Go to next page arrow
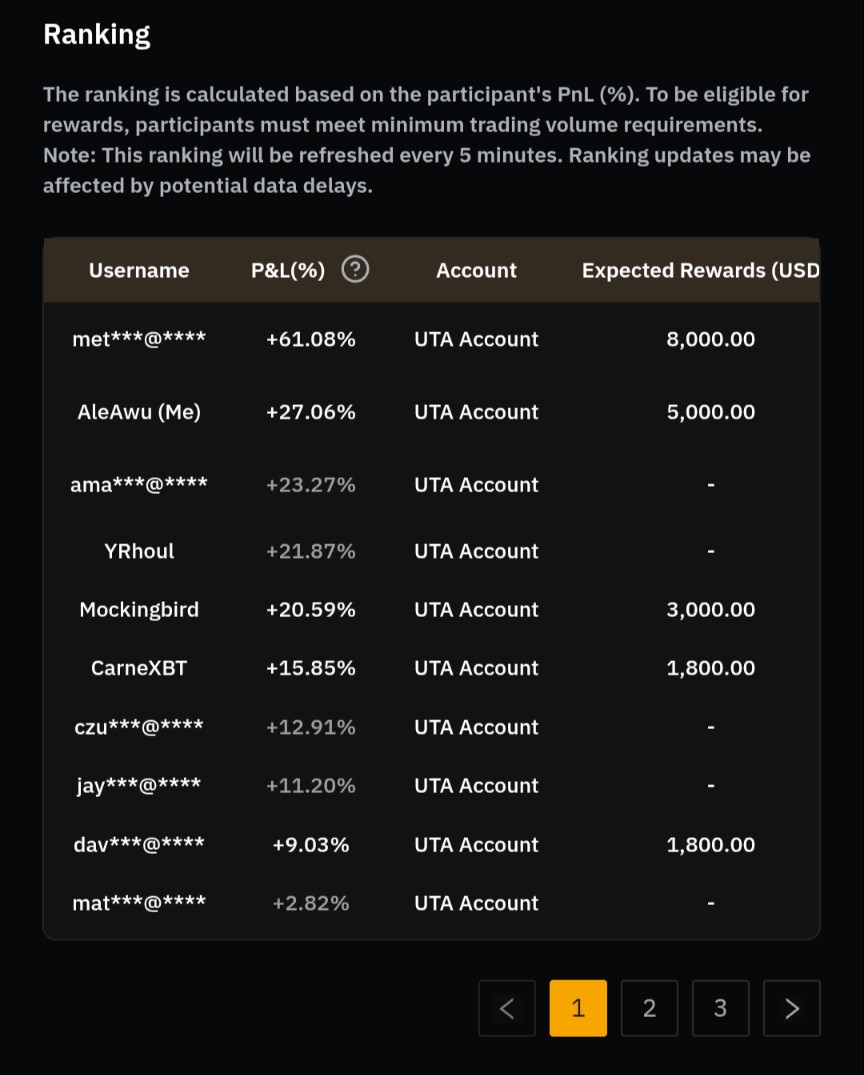864x1075 pixels. (x=792, y=1008)
